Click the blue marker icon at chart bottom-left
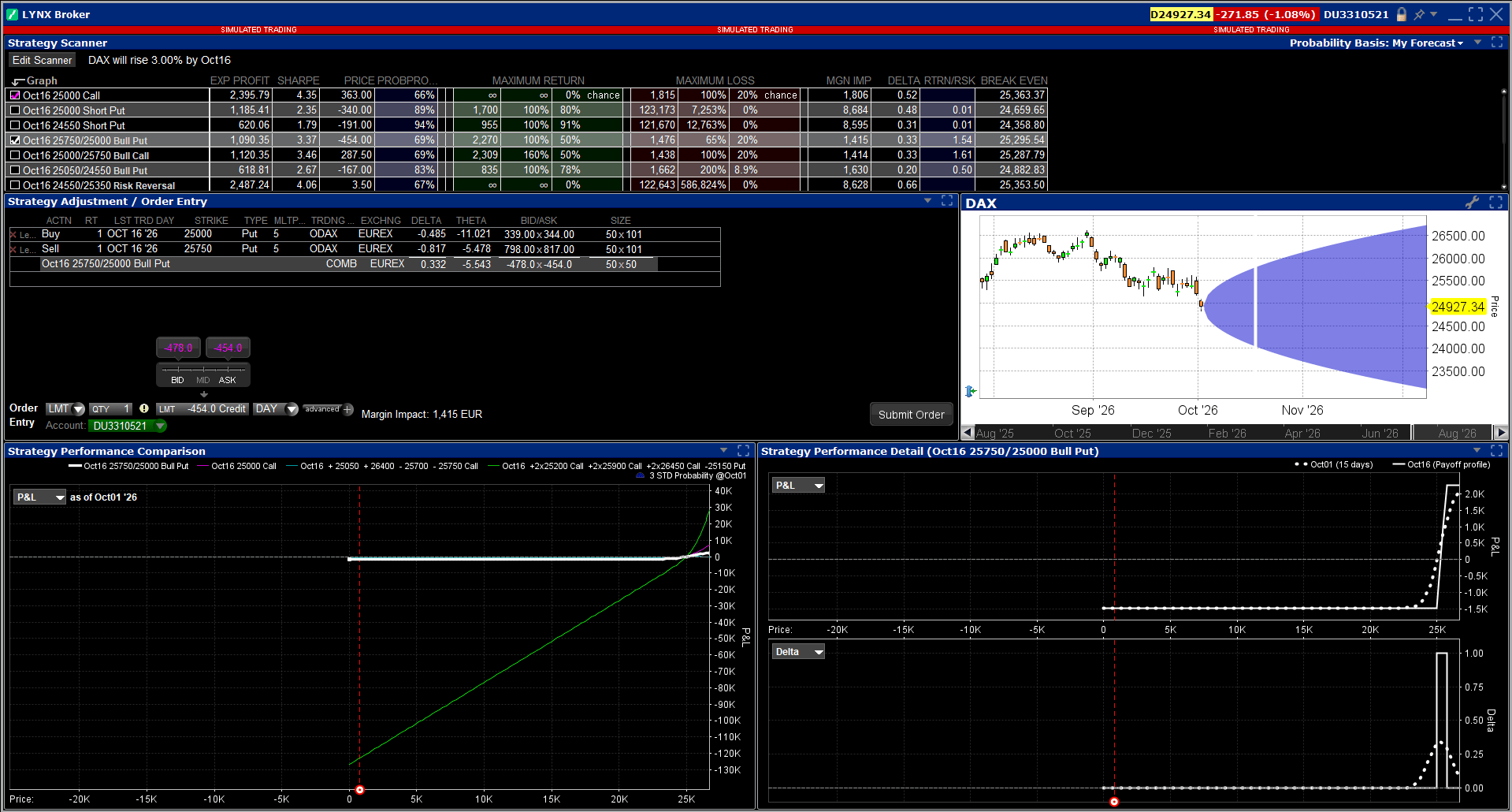The height and width of the screenshot is (812, 1512). [x=971, y=391]
